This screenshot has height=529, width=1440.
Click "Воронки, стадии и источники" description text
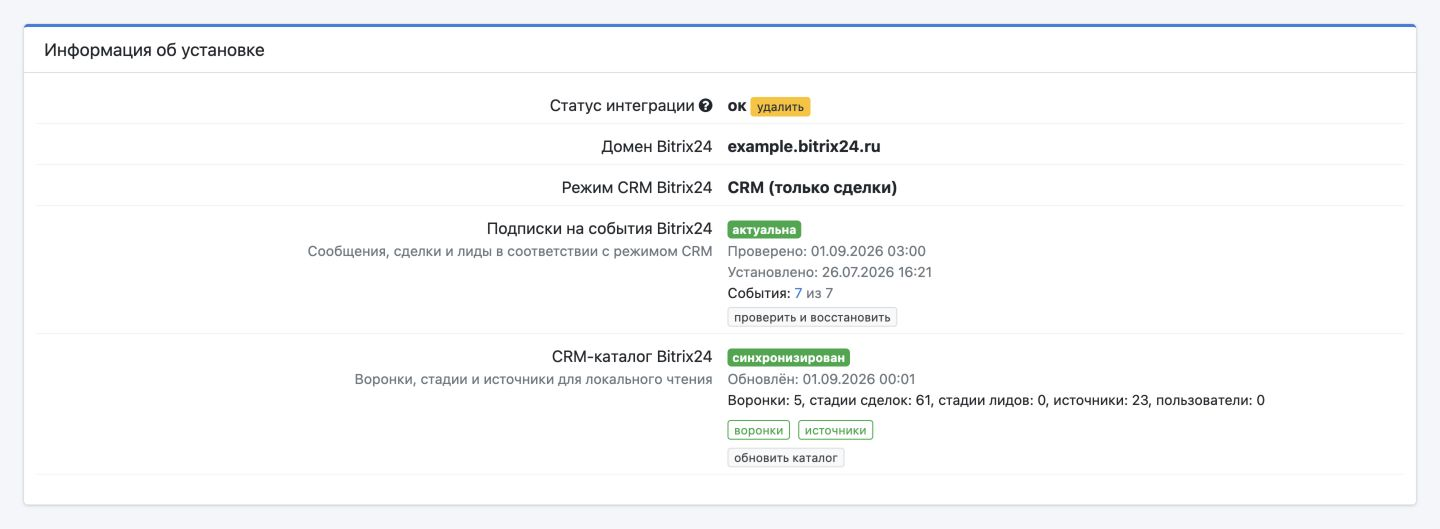(x=533, y=379)
